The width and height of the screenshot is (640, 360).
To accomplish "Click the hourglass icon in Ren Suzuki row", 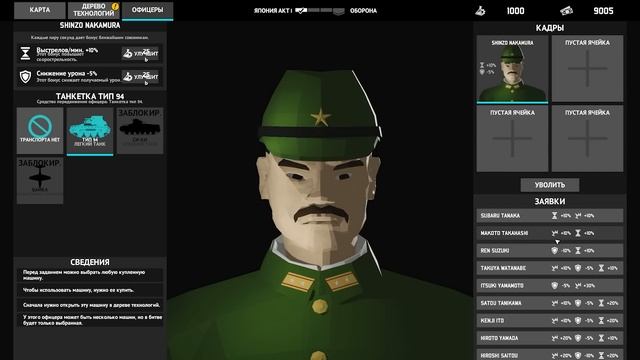I will point(578,251).
